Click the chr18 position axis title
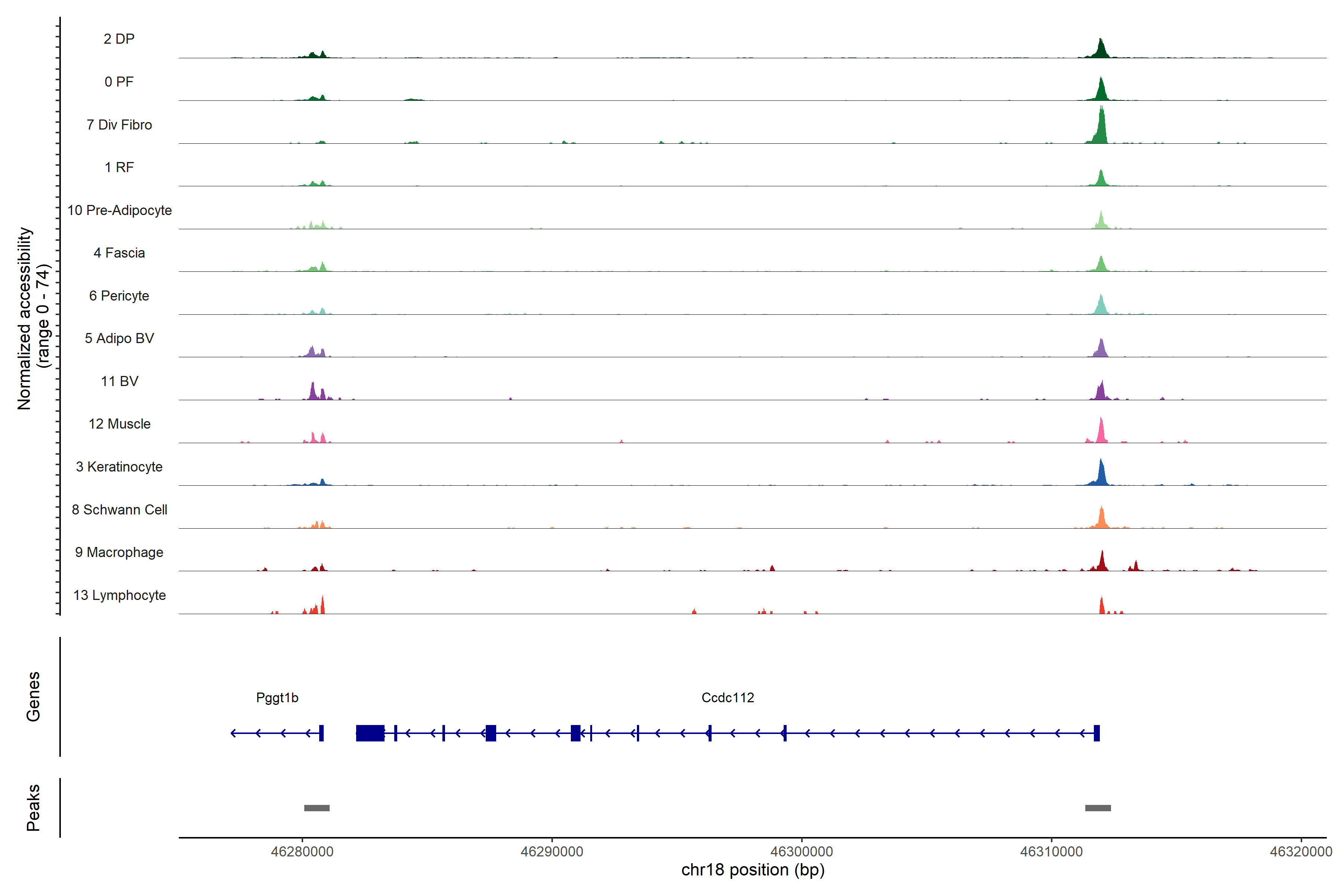1344x896 pixels. (753, 870)
